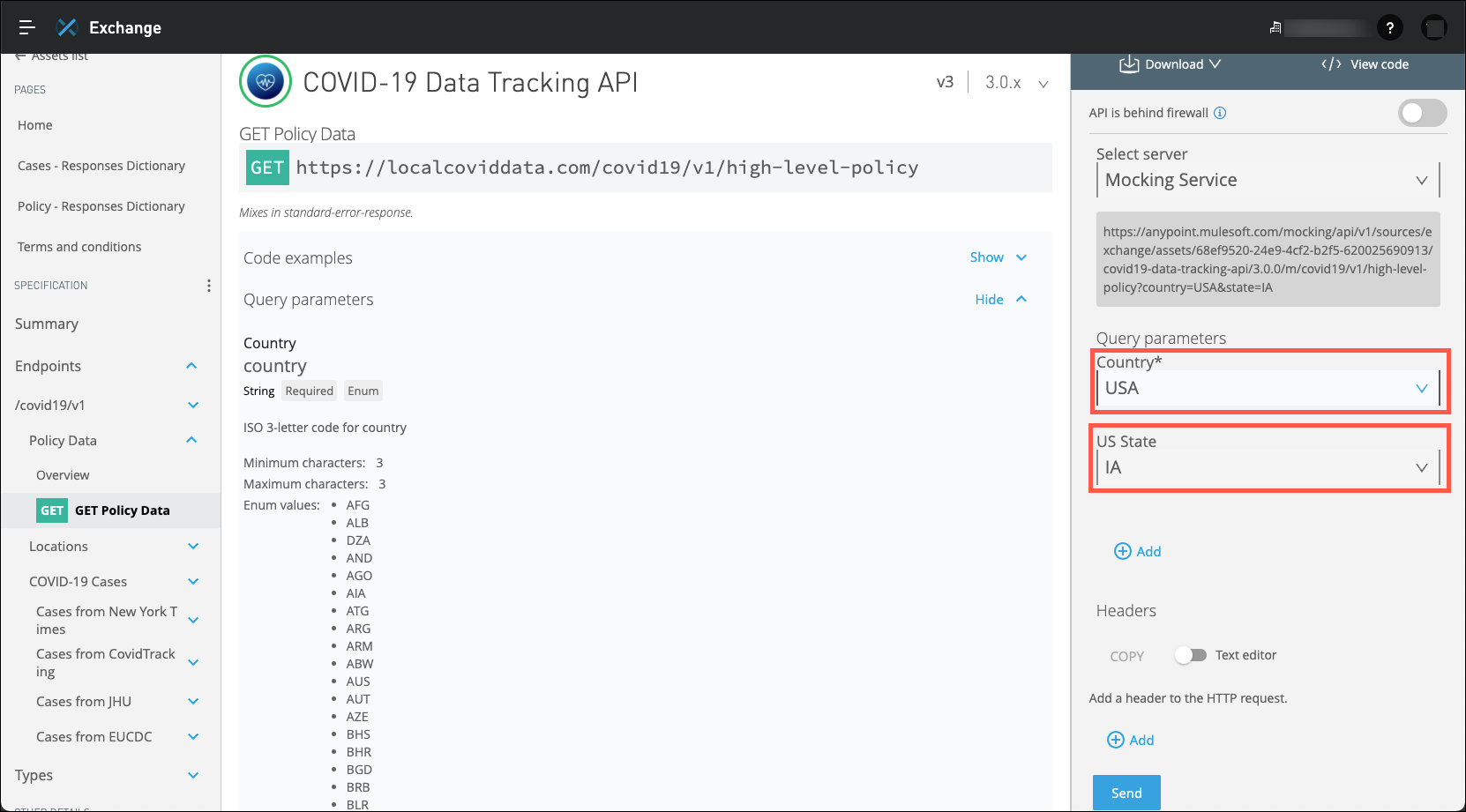Open the hamburger navigation menu

(x=27, y=27)
